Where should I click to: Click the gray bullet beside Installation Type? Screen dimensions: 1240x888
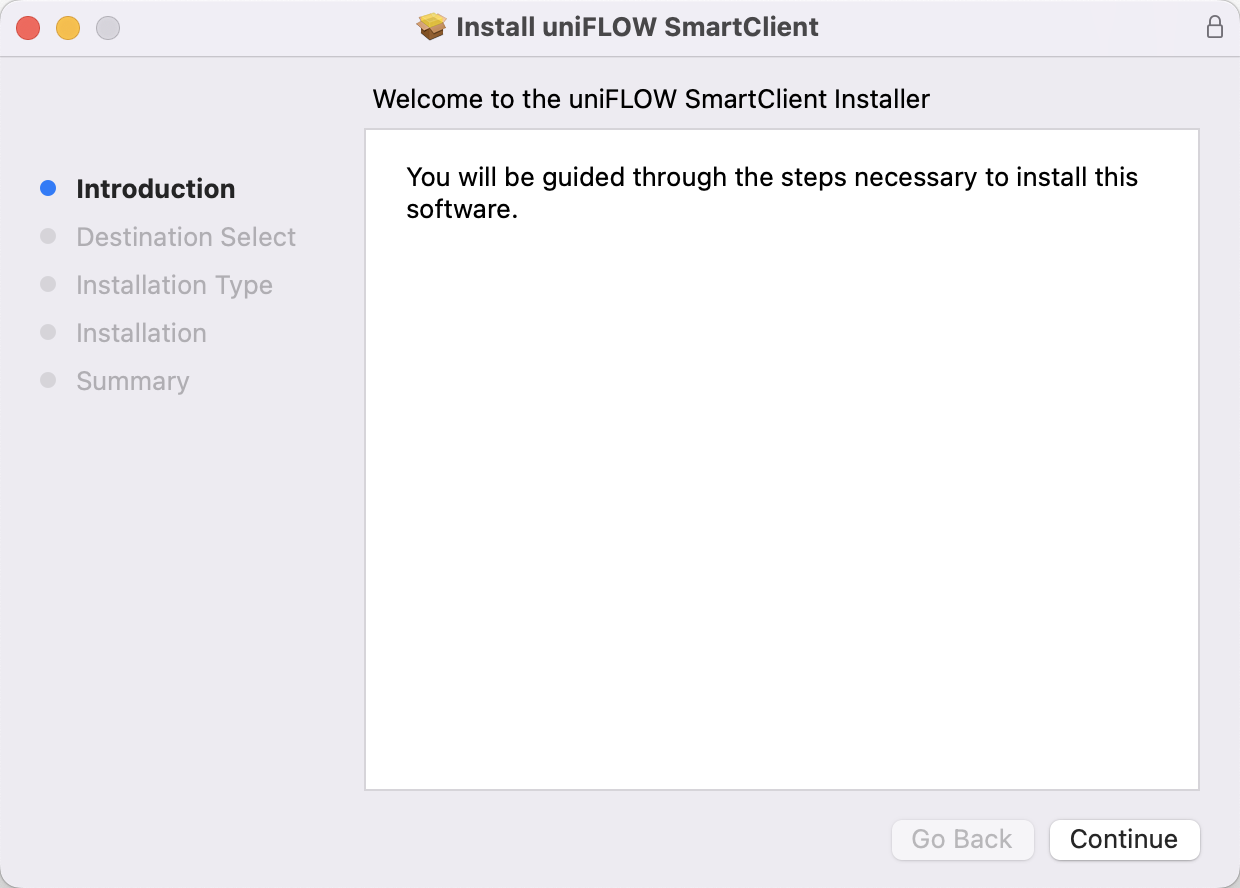click(48, 284)
